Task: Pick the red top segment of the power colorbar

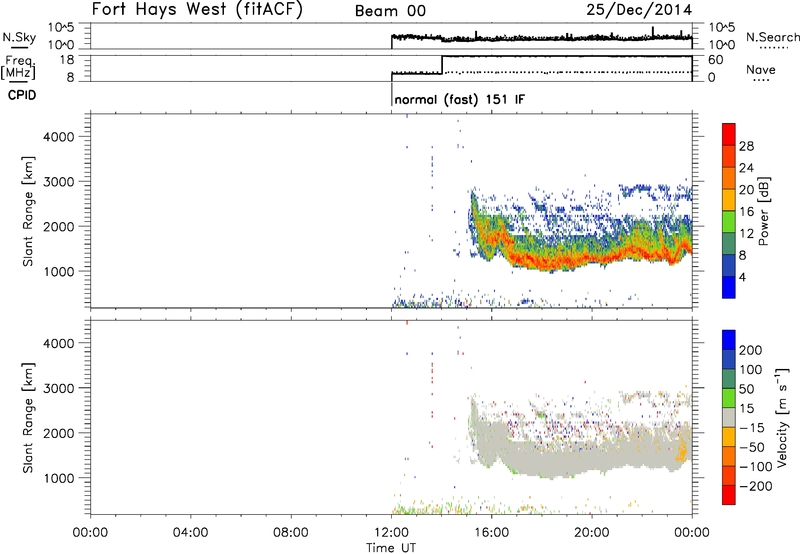Action: coord(729,134)
